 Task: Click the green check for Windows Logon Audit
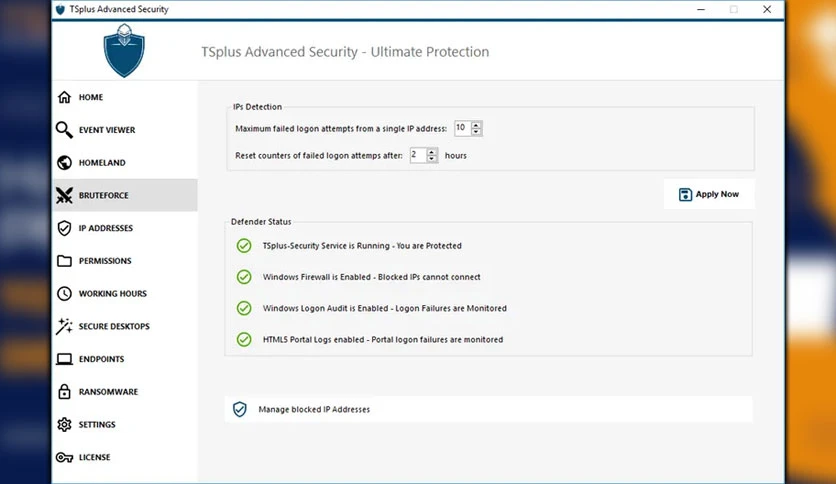tap(244, 308)
